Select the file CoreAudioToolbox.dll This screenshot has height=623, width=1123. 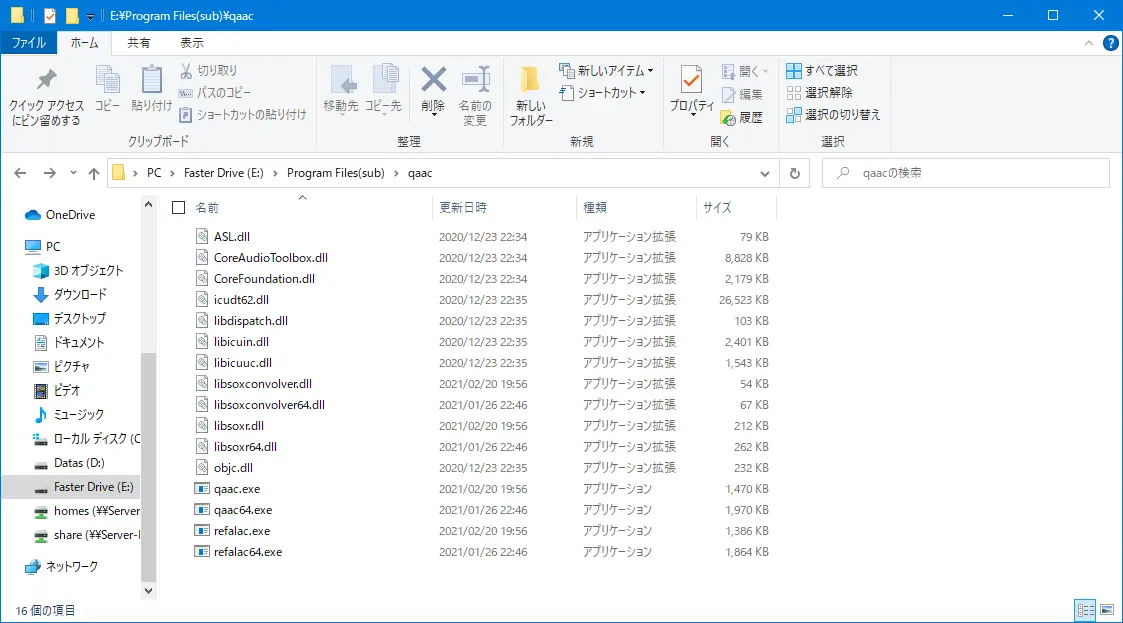(x=271, y=258)
